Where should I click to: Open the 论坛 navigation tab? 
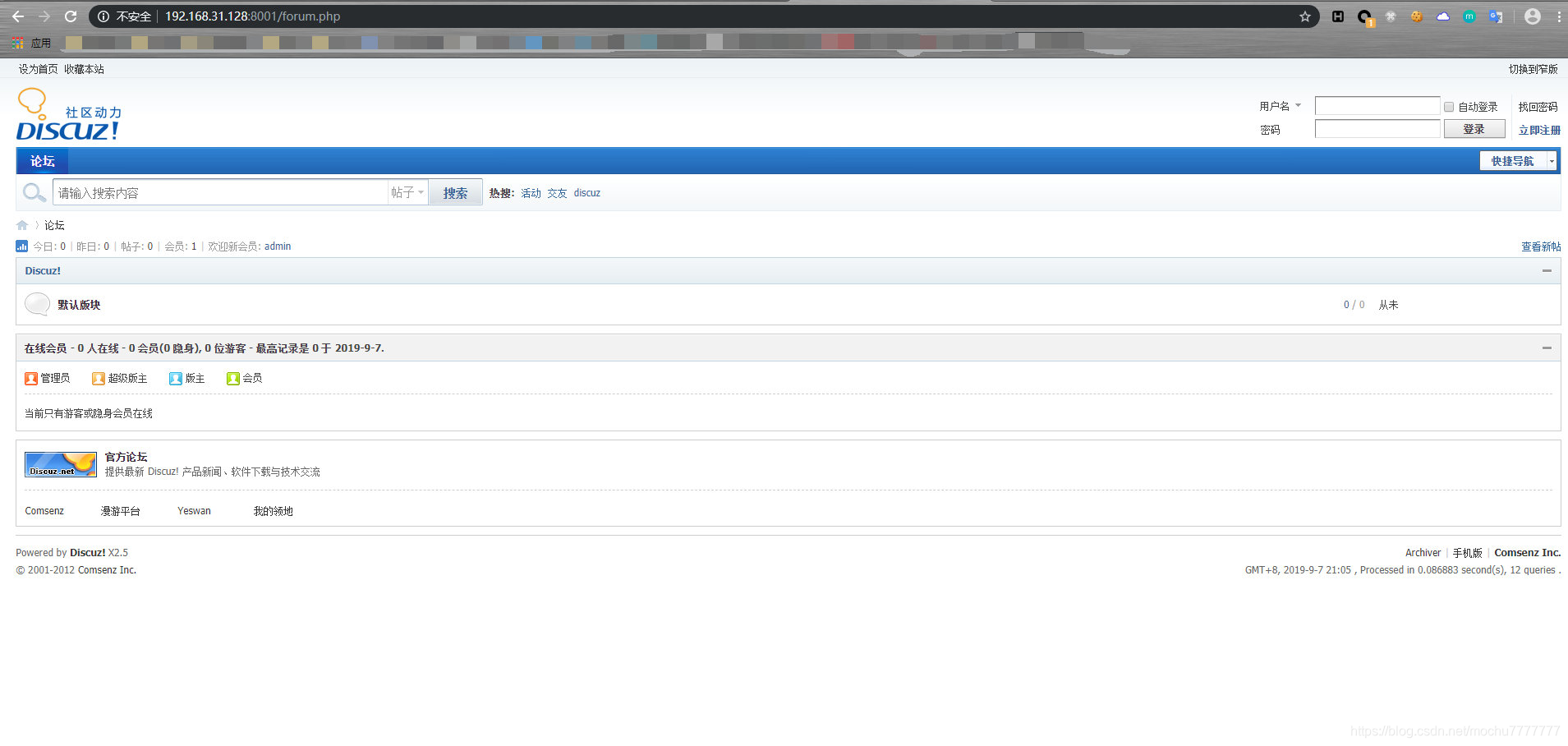(x=43, y=161)
